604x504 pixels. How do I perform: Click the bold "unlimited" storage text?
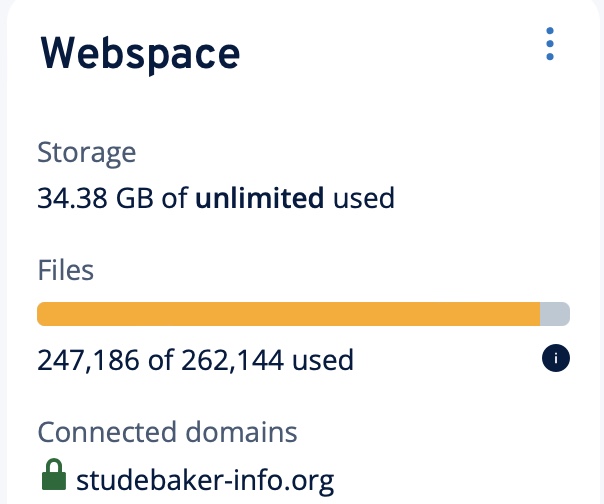259,198
